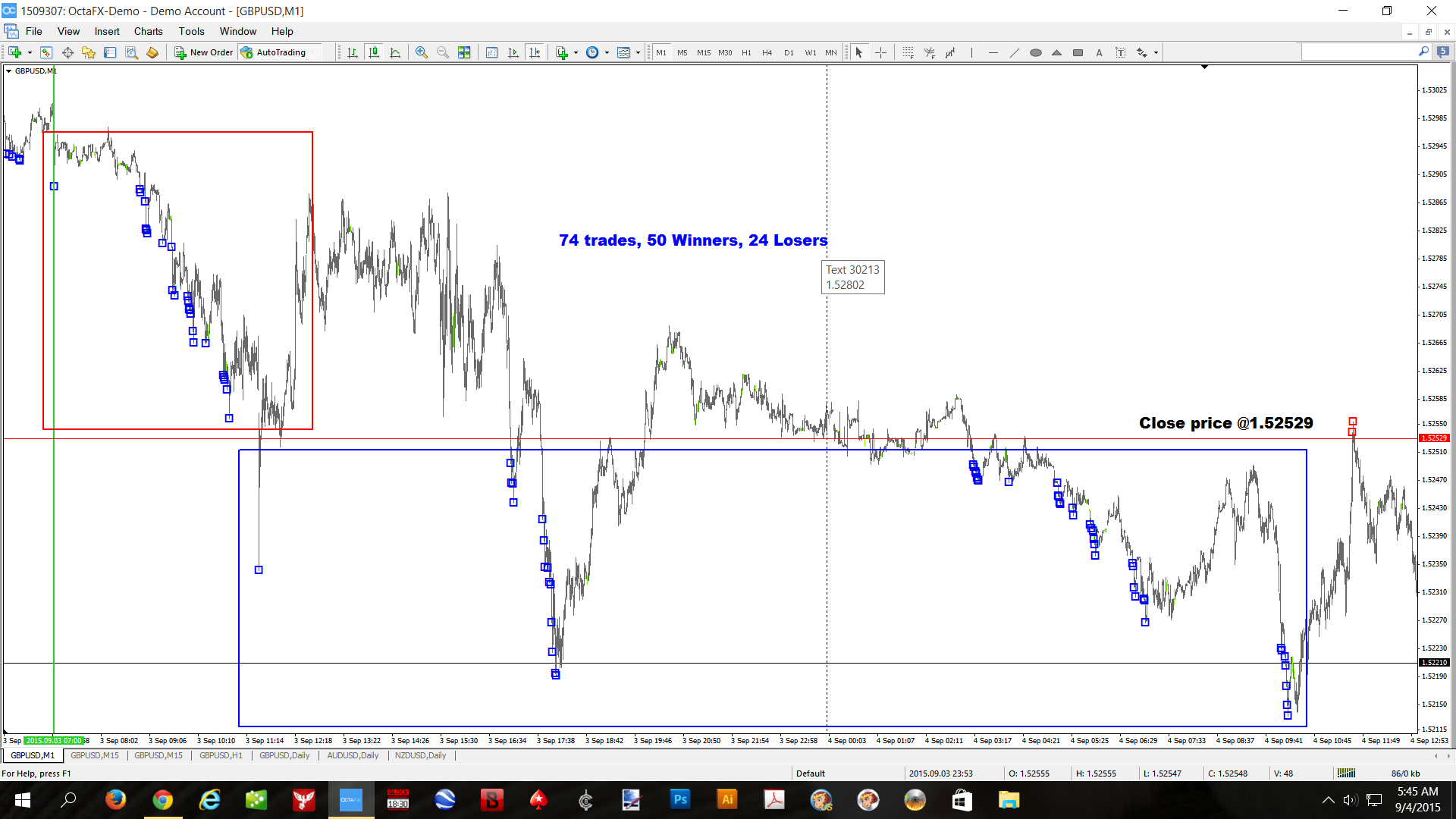Open the Strategy Tester icon
This screenshot has height=819, width=1456.
pyautogui.click(x=131, y=52)
